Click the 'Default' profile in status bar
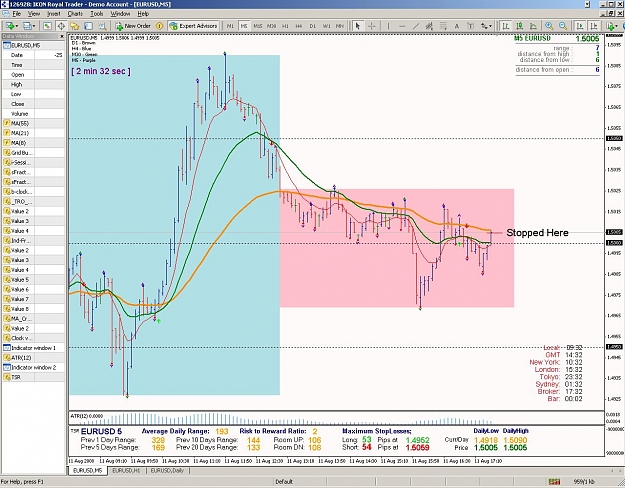The image size is (625, 488). coord(284,482)
